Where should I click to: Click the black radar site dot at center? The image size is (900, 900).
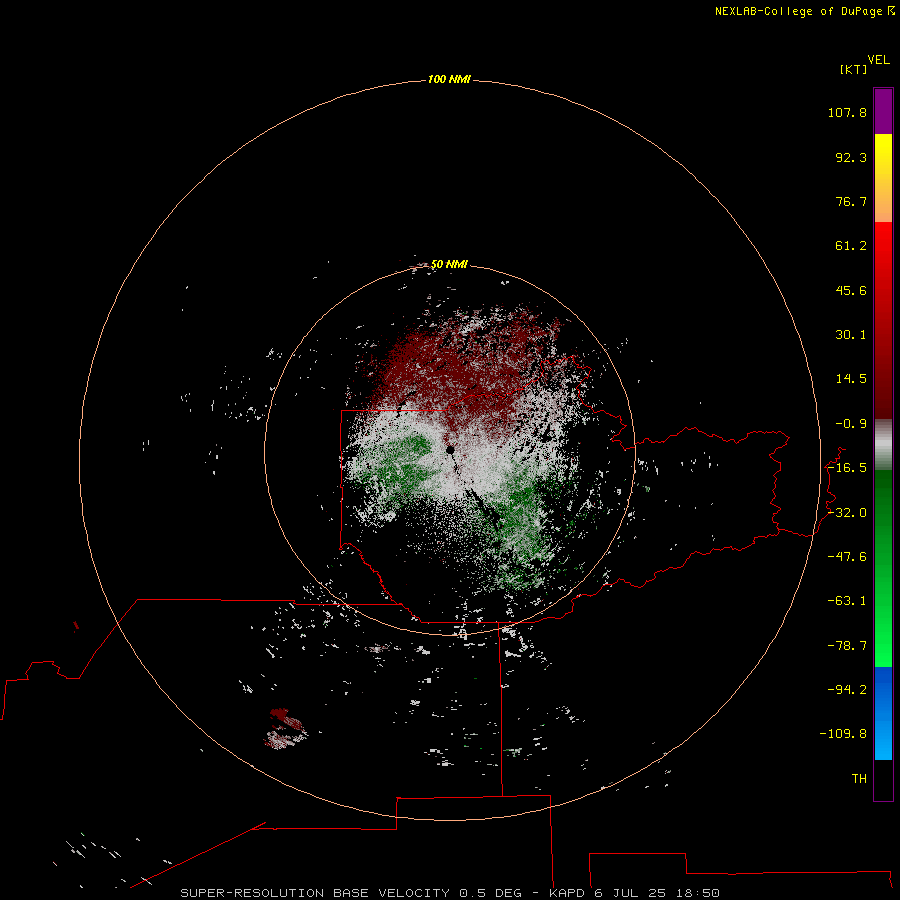(x=450, y=449)
